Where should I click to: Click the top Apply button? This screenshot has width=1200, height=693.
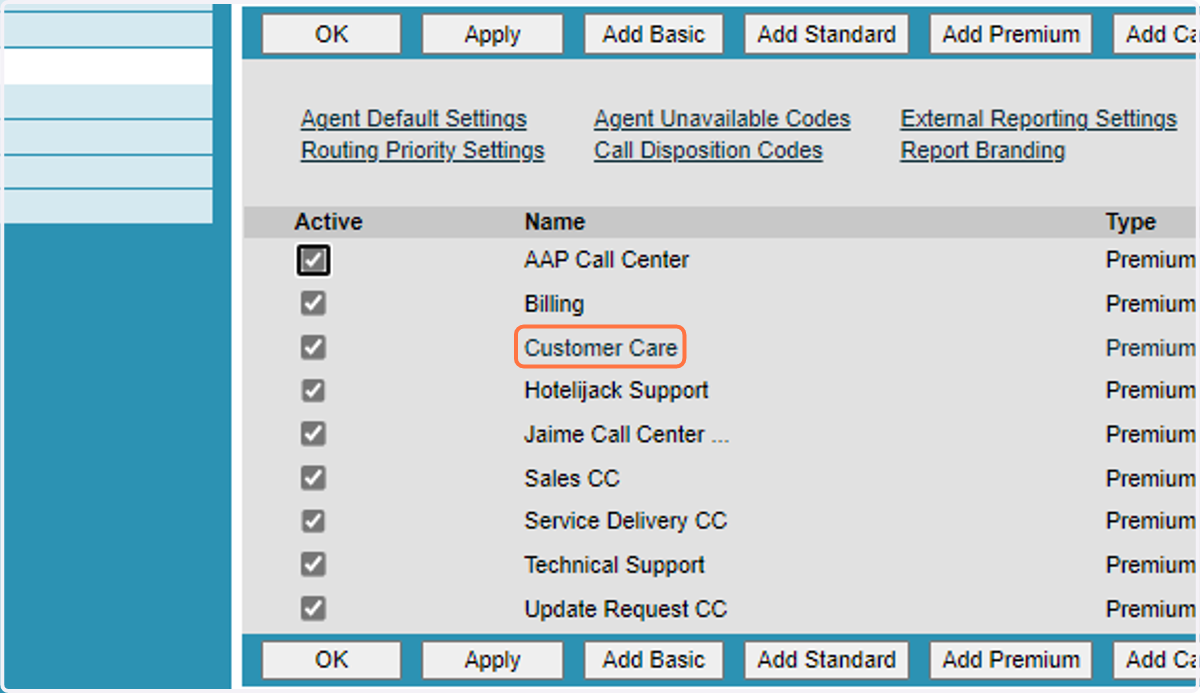click(x=492, y=34)
